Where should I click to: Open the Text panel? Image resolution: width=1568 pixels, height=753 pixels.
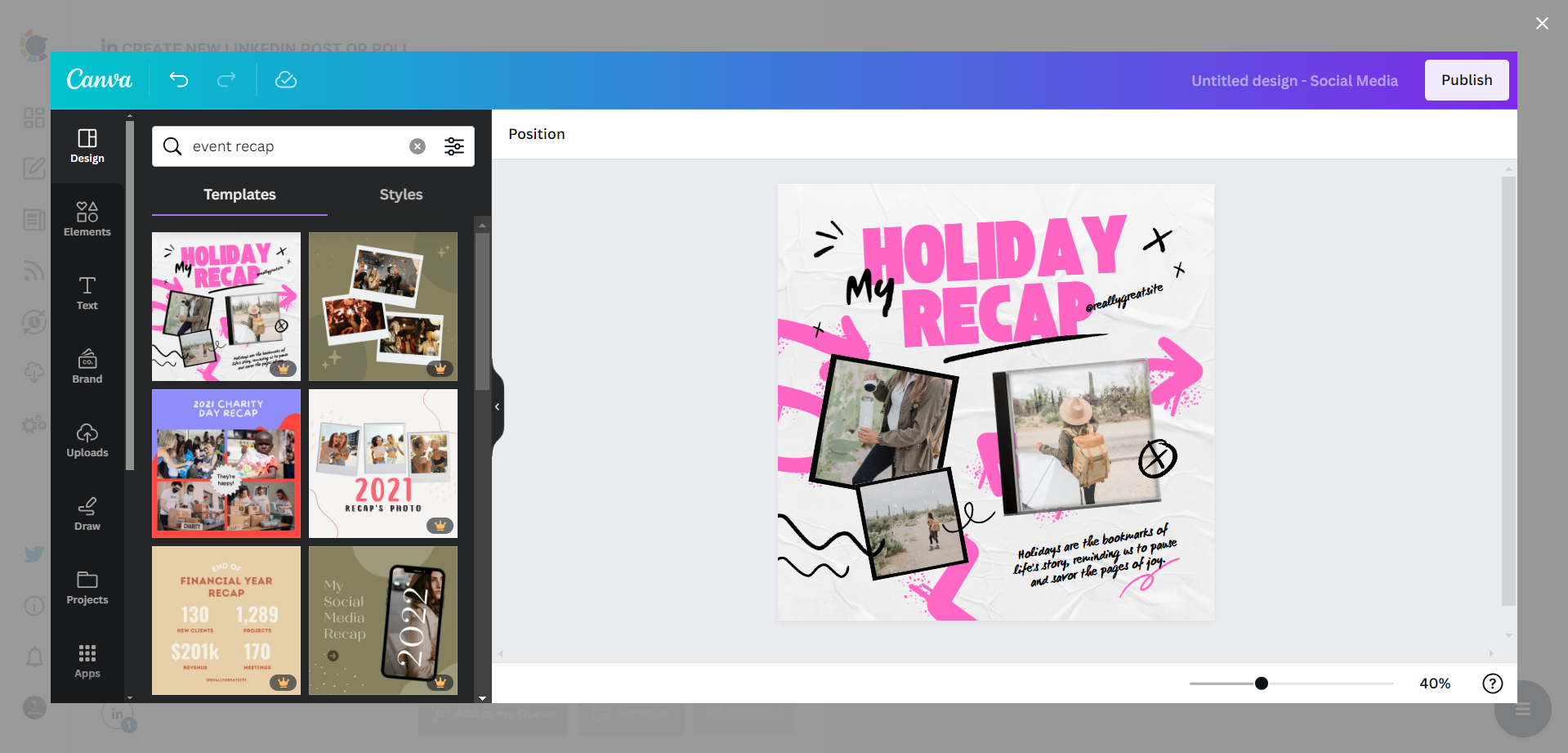87,292
